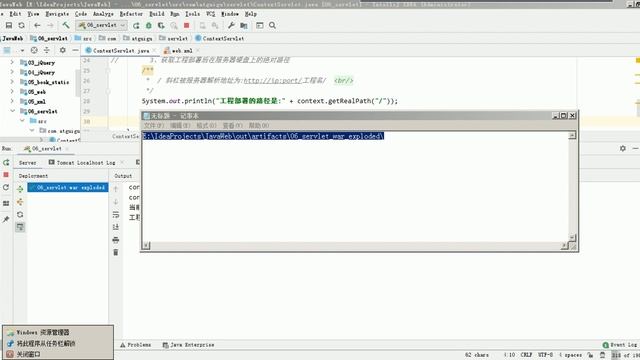Switch to the ContextServlet.java editor tab
Viewport: 640px width, 360px height.
(x=121, y=51)
